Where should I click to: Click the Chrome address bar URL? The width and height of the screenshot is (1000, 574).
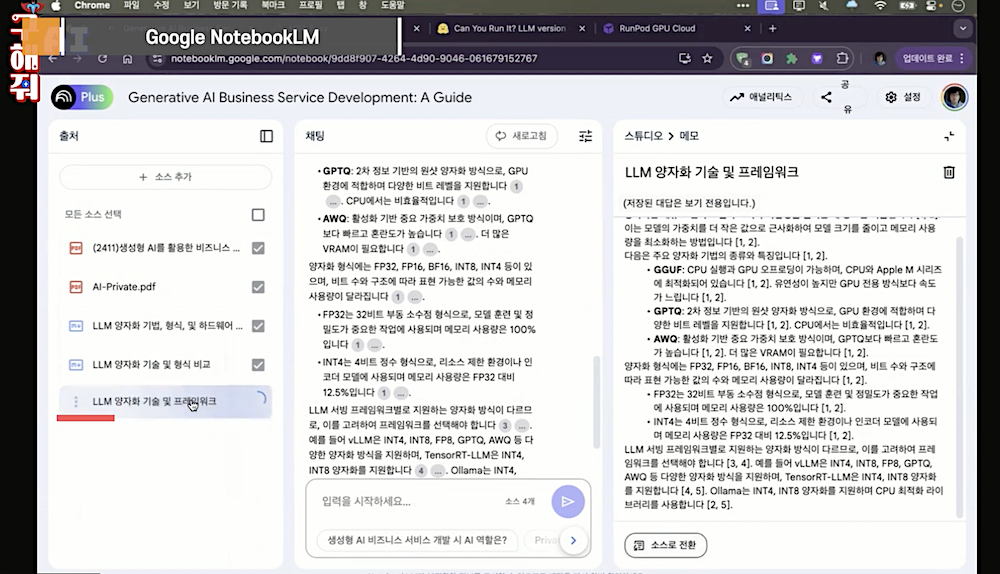pos(354,59)
